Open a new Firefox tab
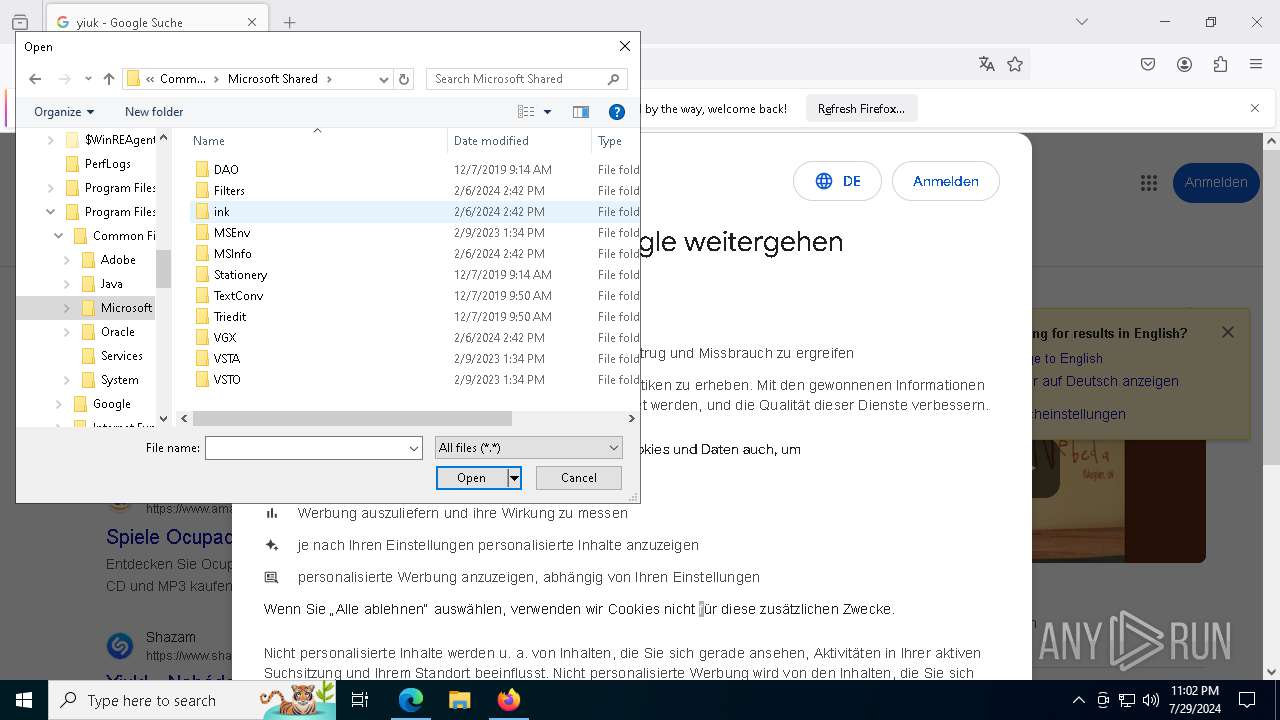 tap(290, 22)
